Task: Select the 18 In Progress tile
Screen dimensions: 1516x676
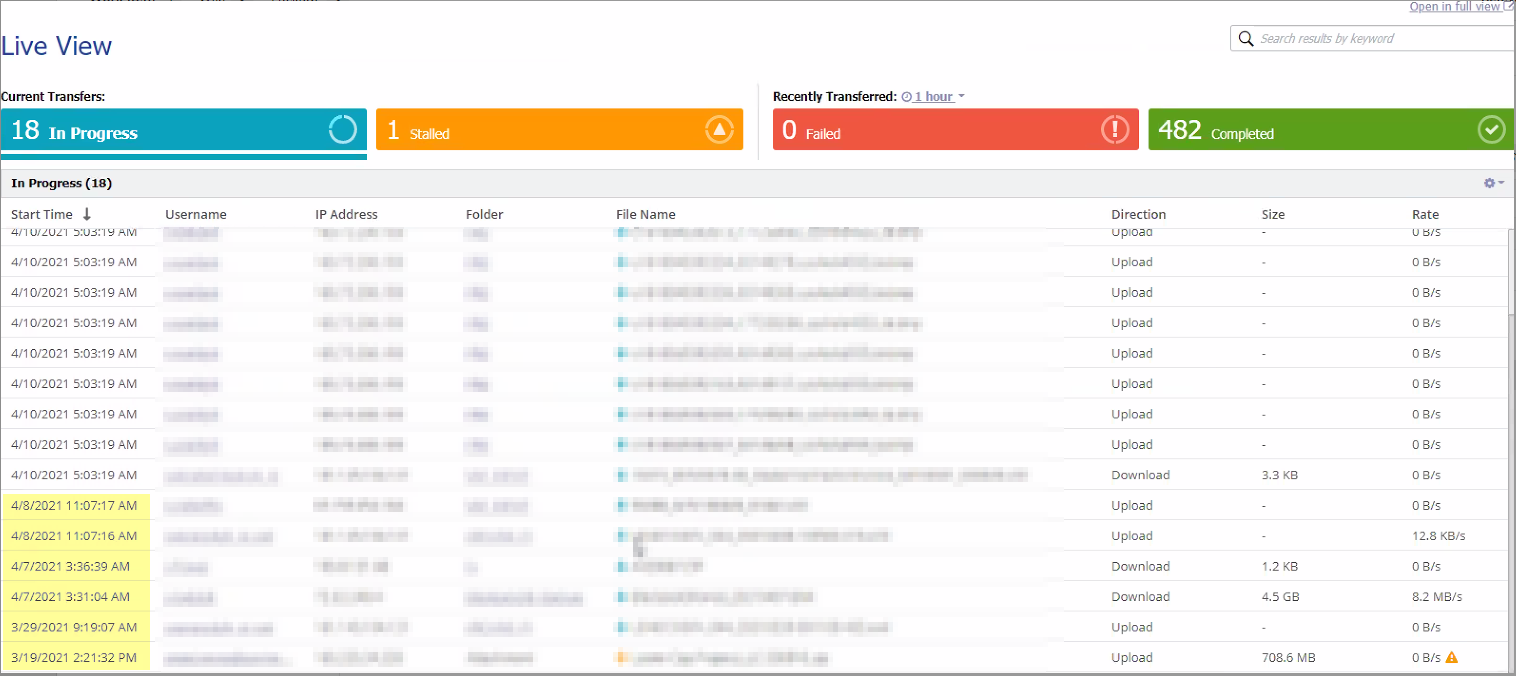Action: [184, 130]
